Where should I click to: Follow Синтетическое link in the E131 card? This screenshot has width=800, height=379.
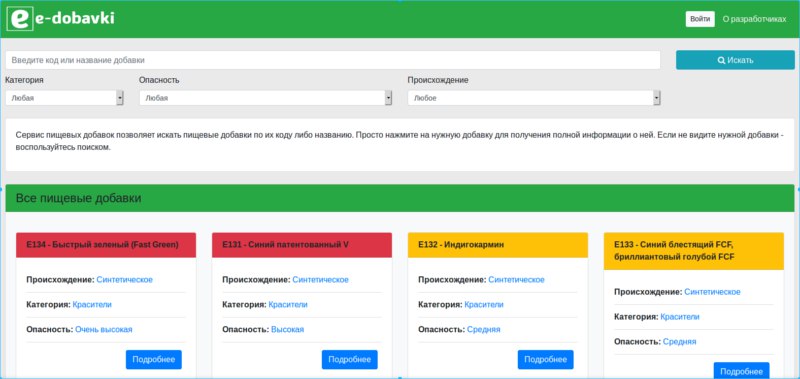(320, 280)
